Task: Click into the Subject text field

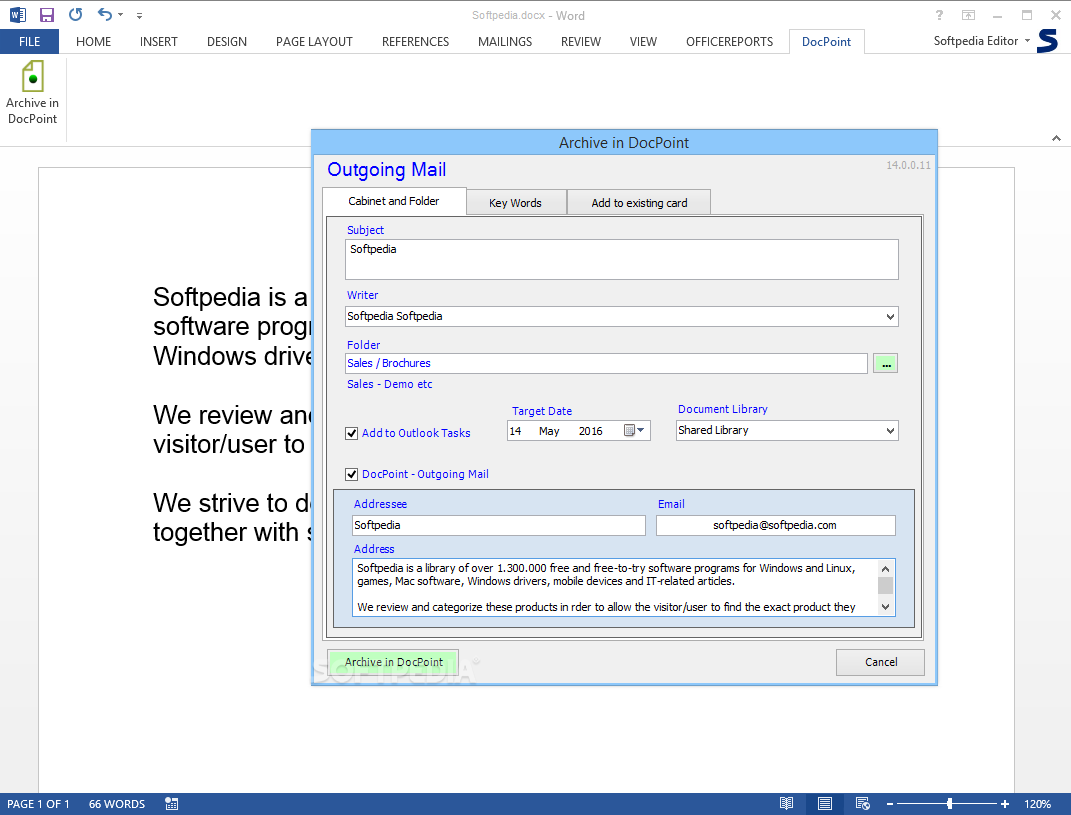Action: coord(622,259)
